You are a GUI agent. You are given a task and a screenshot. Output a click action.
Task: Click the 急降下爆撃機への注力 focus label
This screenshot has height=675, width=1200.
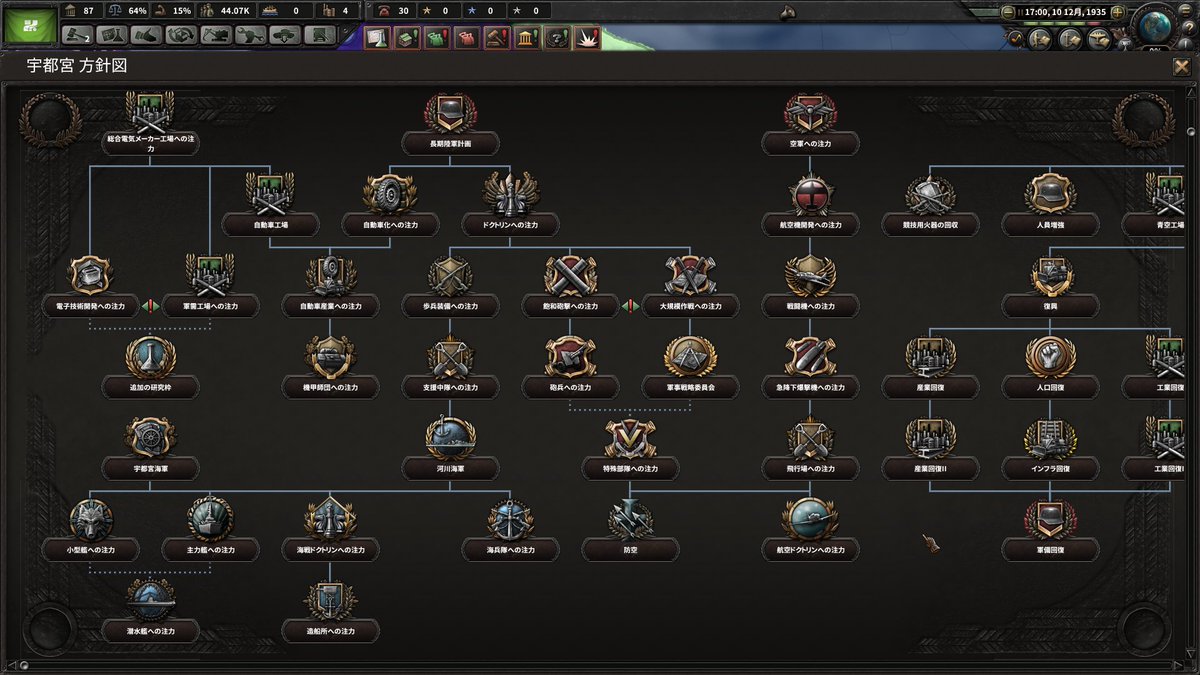tap(810, 387)
